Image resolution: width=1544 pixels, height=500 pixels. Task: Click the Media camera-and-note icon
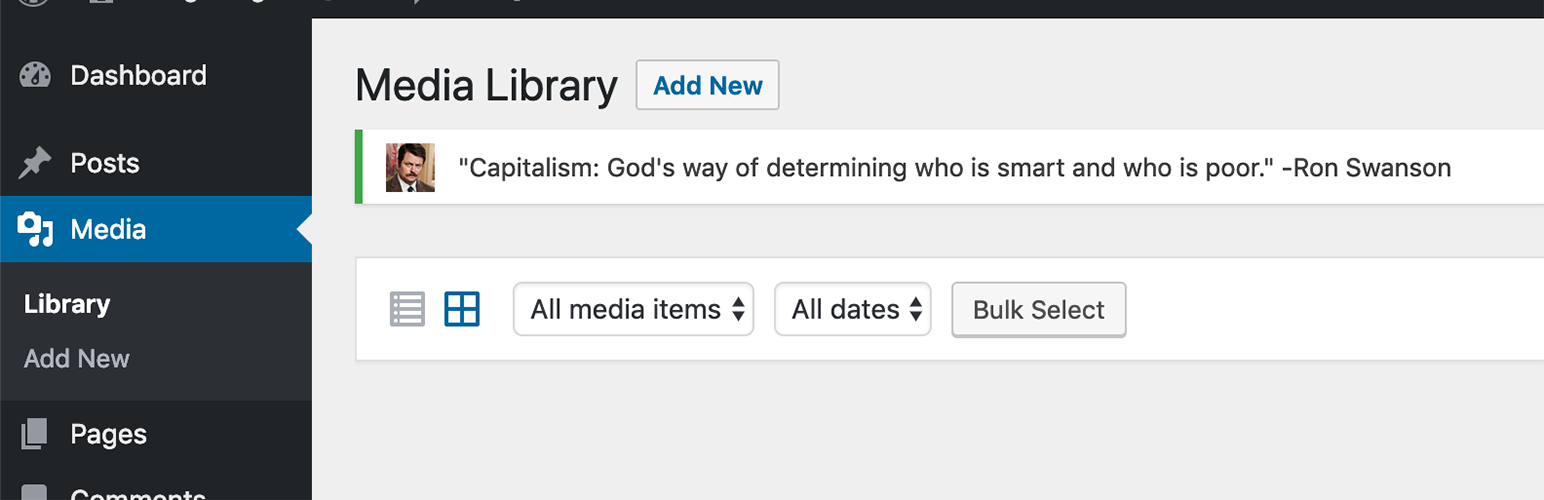click(35, 230)
